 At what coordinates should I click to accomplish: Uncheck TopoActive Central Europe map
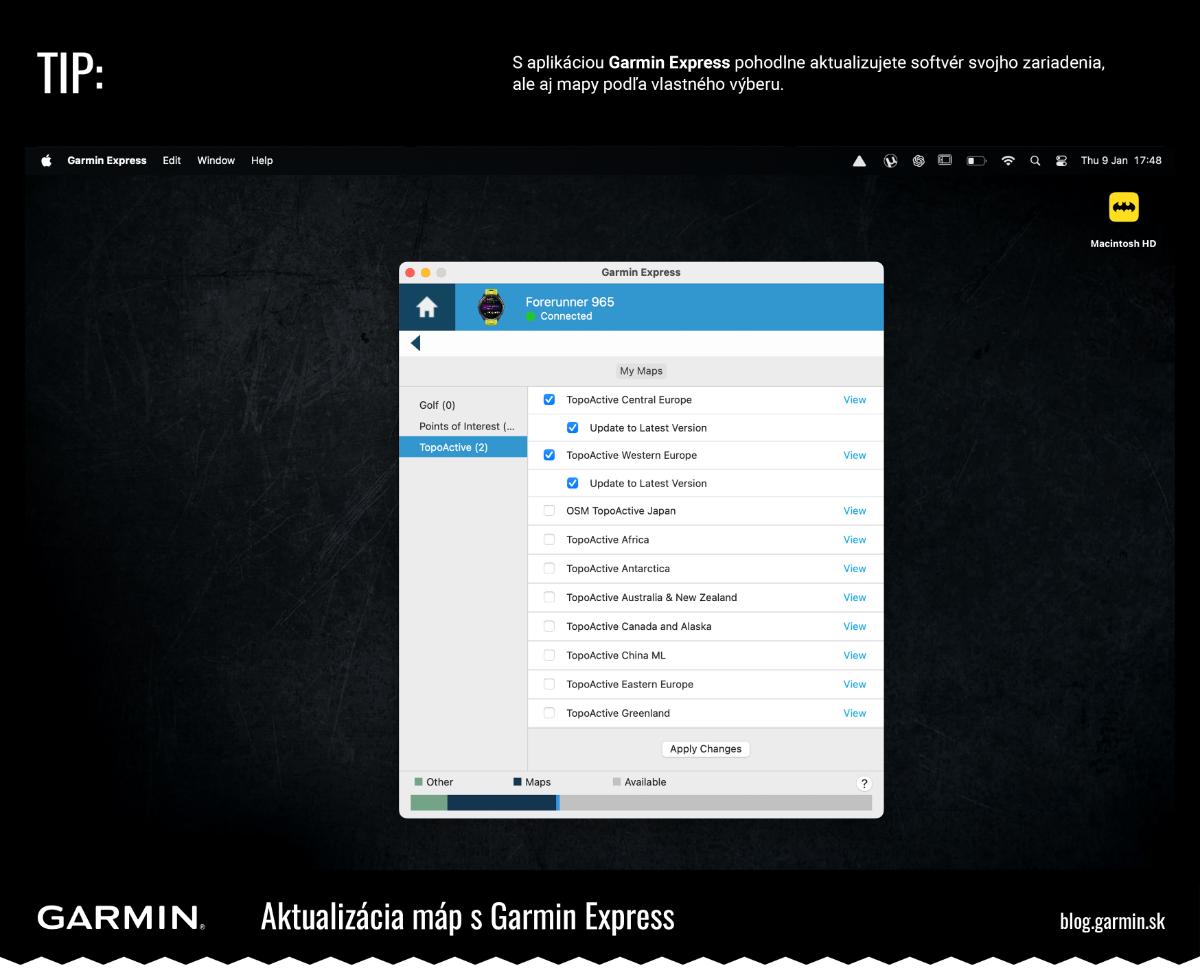pos(549,400)
